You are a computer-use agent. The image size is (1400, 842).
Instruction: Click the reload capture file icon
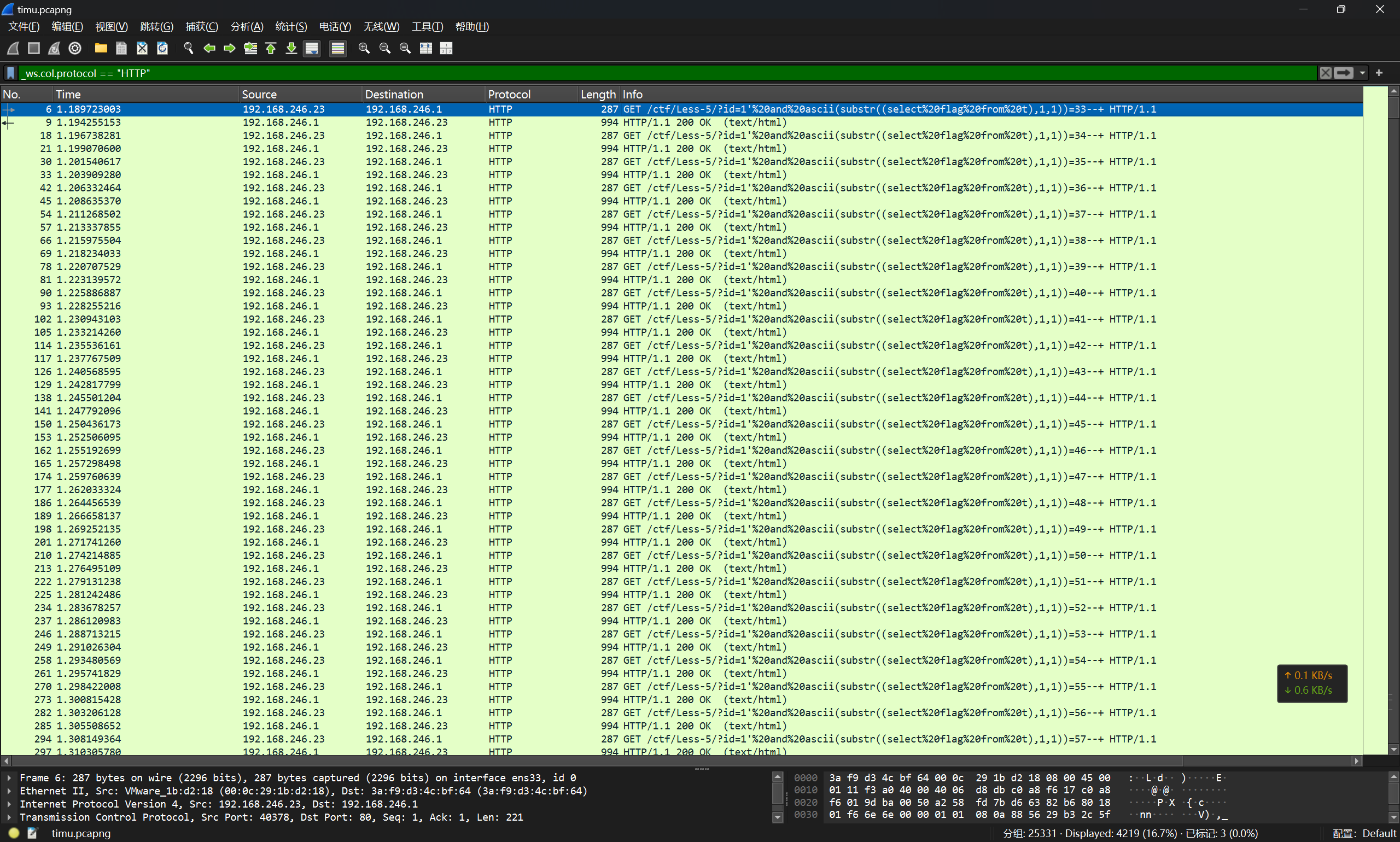pyautogui.click(x=162, y=48)
